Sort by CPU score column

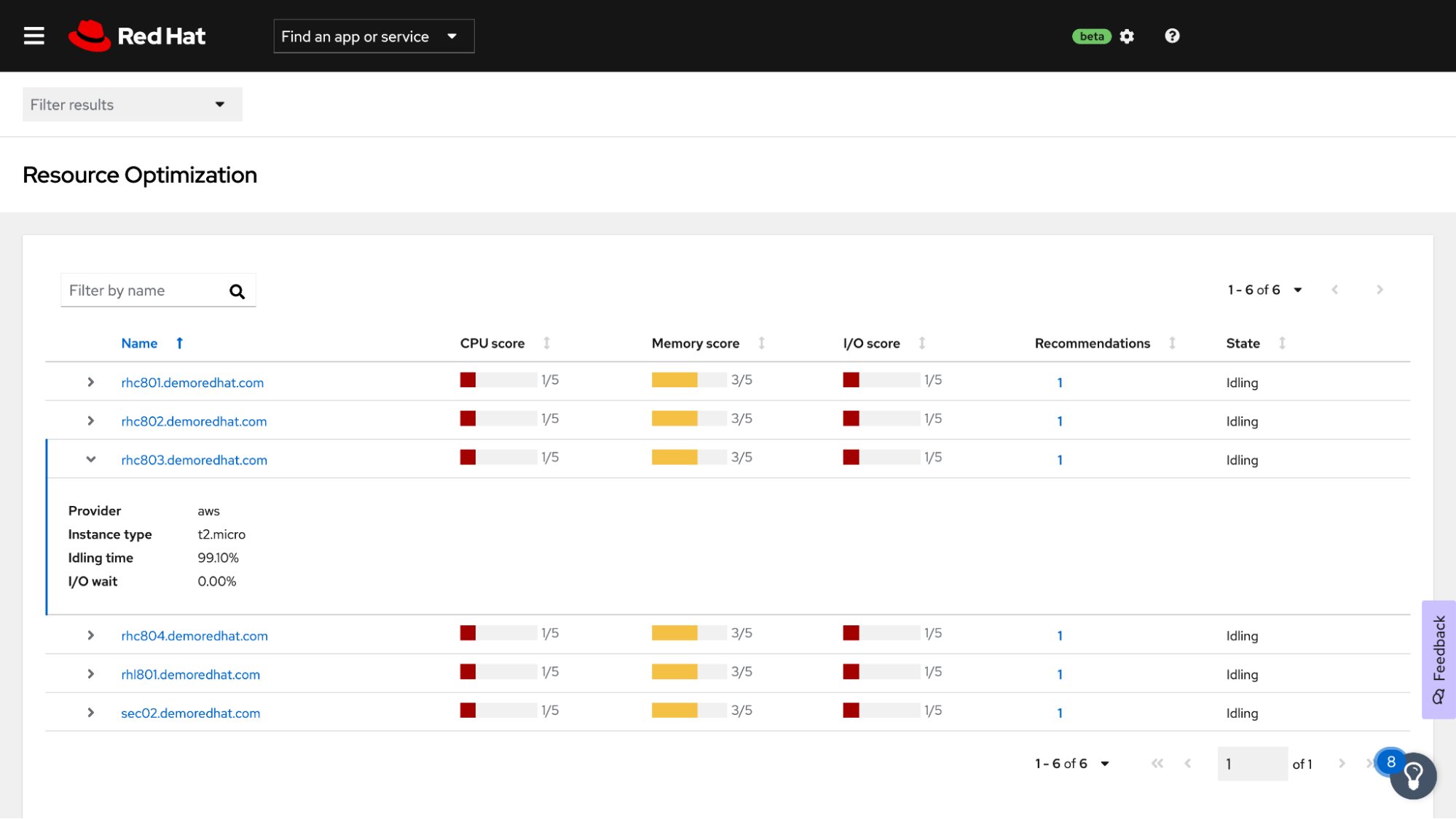pyautogui.click(x=492, y=344)
